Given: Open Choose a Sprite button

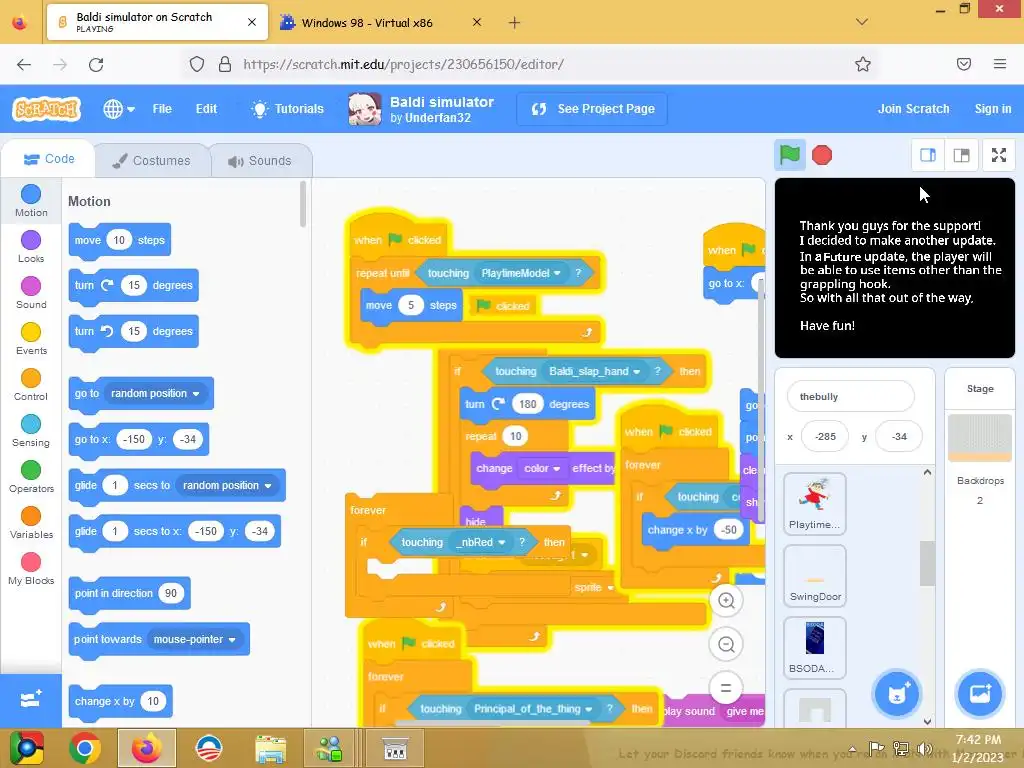Looking at the screenshot, I should click(x=897, y=694).
